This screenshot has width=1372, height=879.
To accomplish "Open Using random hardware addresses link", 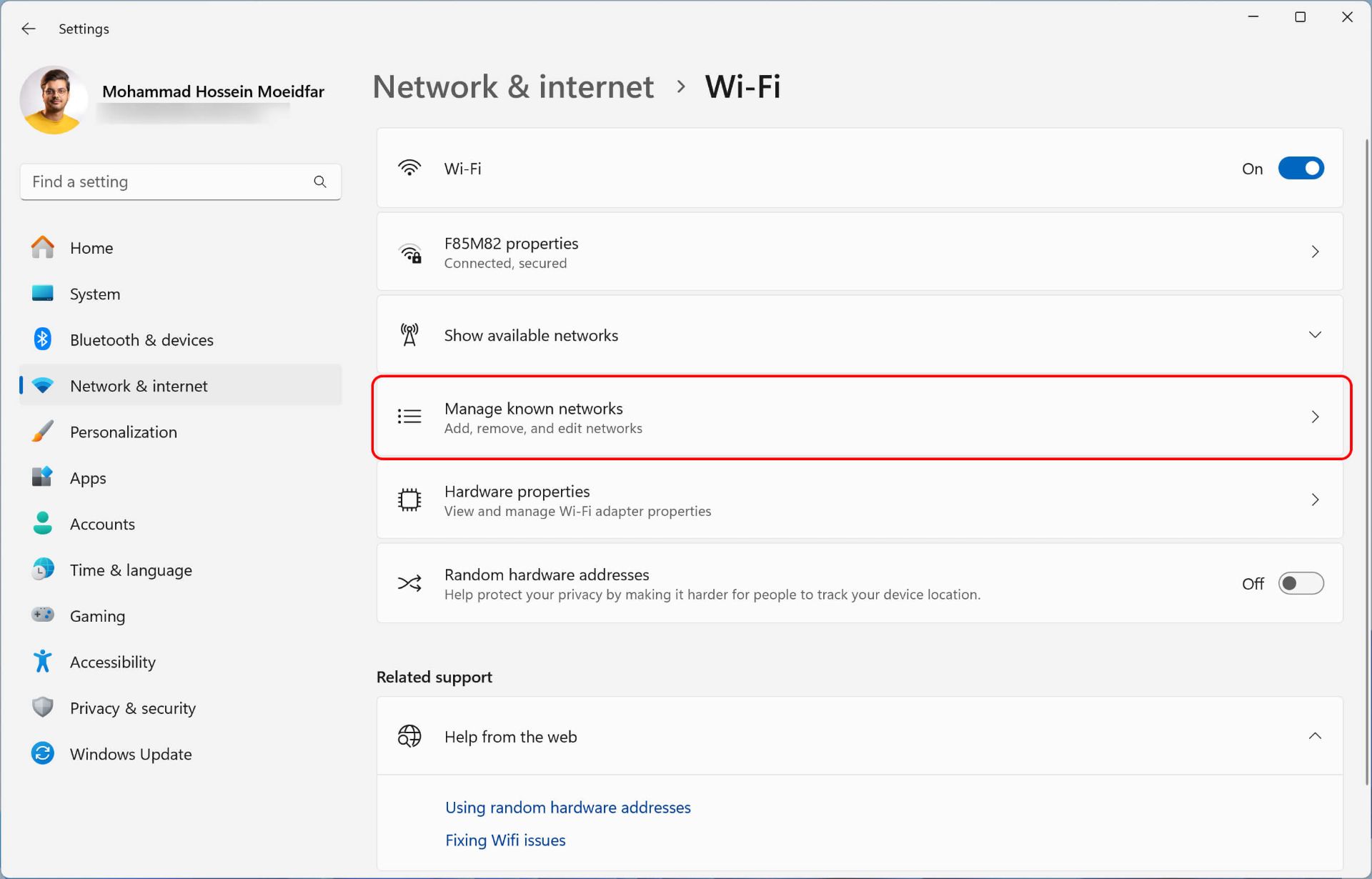I will 568,808.
